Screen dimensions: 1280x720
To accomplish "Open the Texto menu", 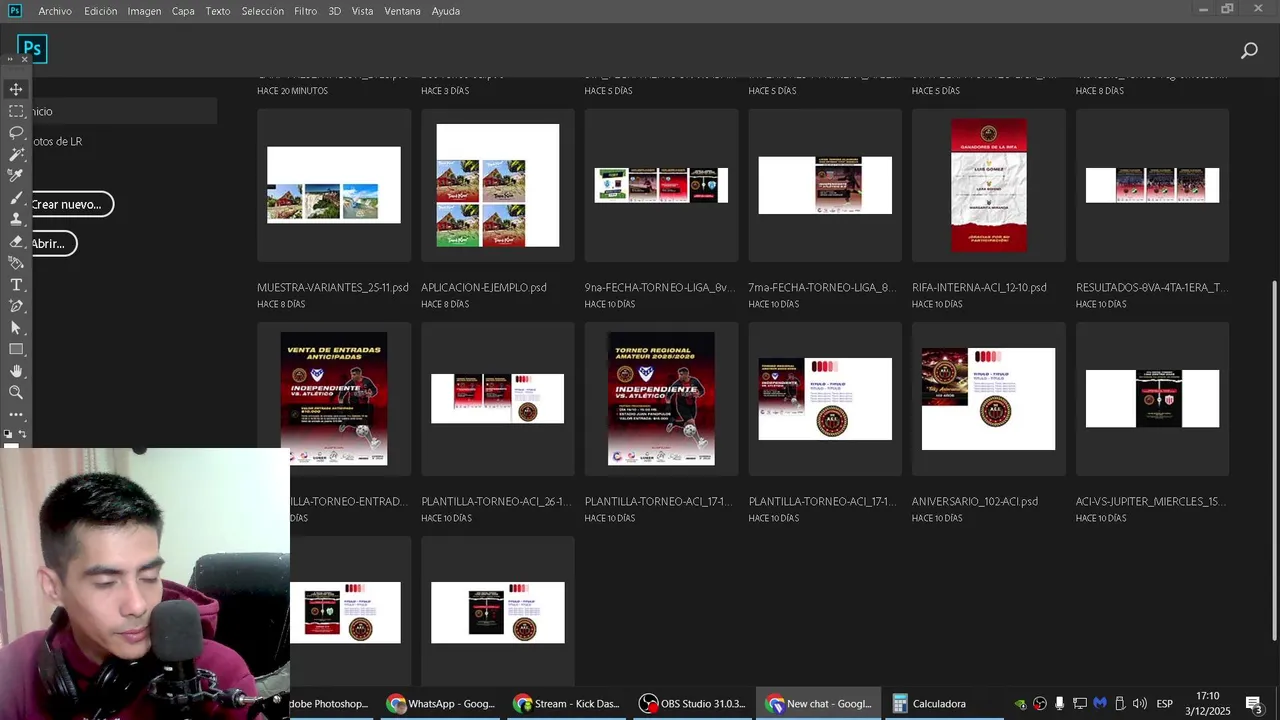I will (x=218, y=11).
